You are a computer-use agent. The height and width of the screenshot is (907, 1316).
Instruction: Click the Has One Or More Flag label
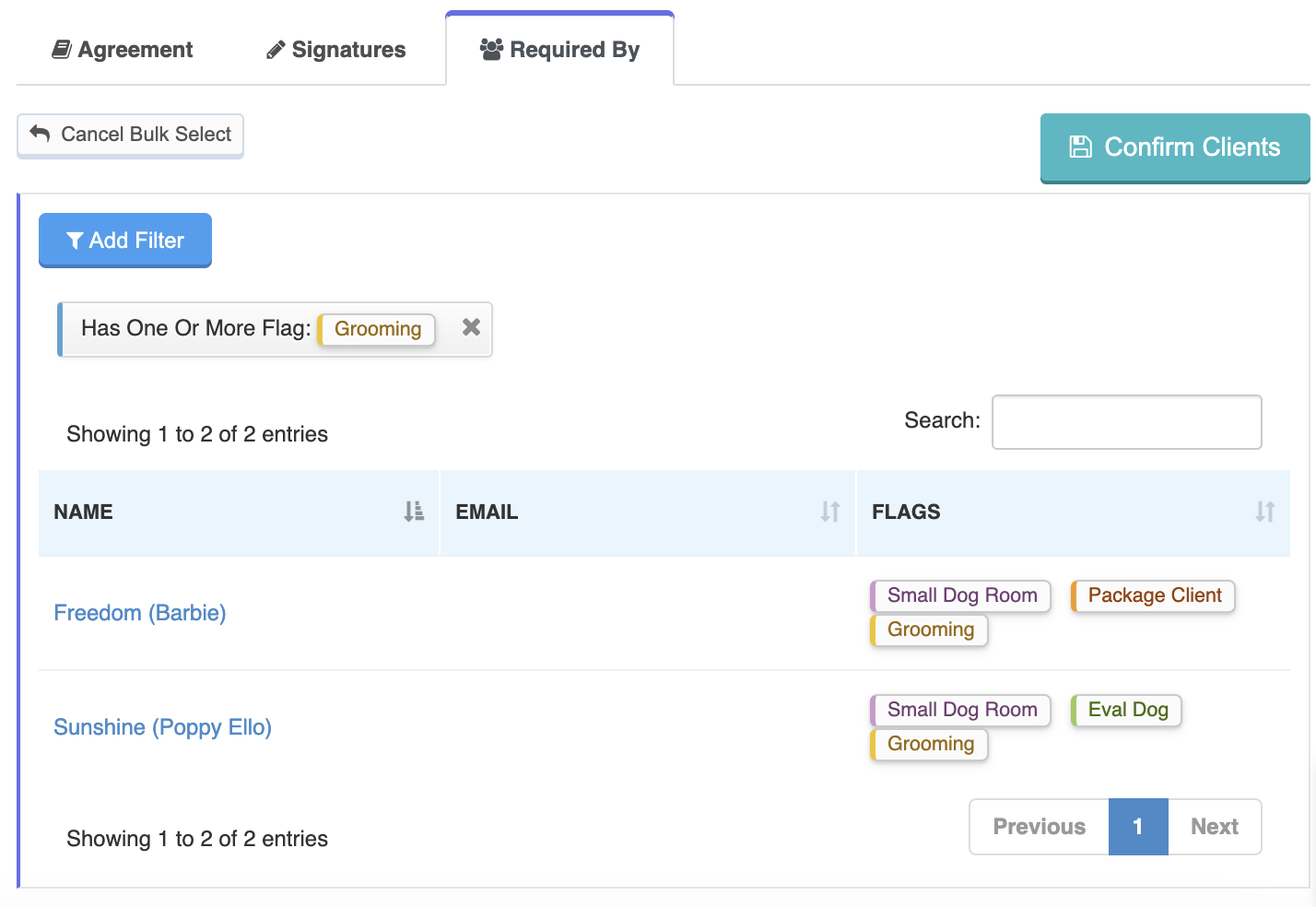tap(196, 328)
